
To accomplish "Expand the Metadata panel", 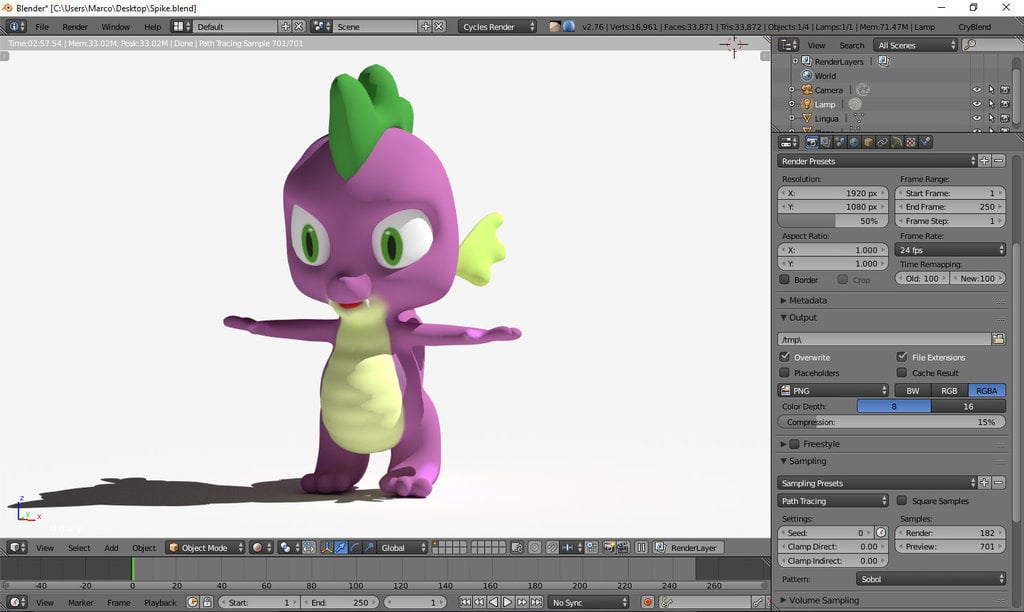I will 784,300.
